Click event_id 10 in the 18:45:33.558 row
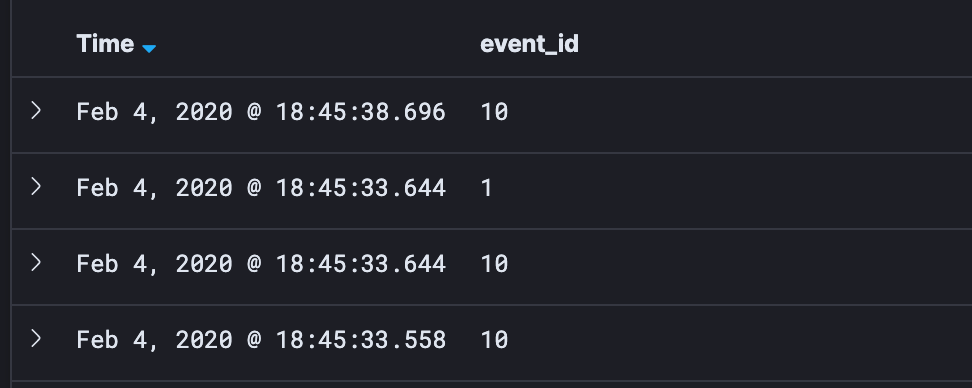The width and height of the screenshot is (972, 388). coord(494,340)
